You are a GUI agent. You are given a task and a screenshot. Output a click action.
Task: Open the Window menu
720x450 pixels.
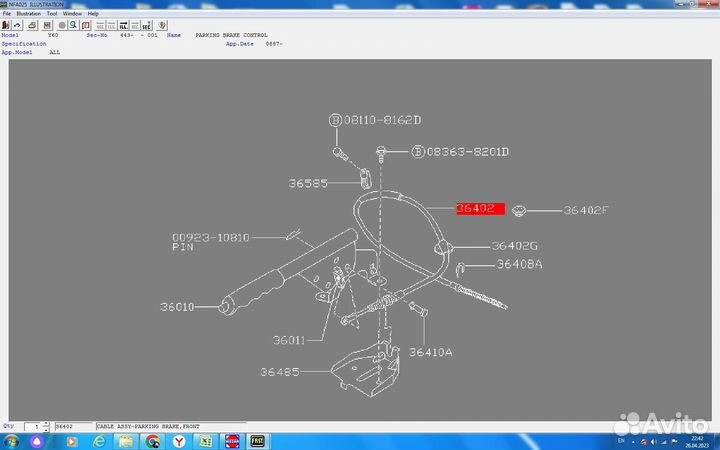pos(72,14)
